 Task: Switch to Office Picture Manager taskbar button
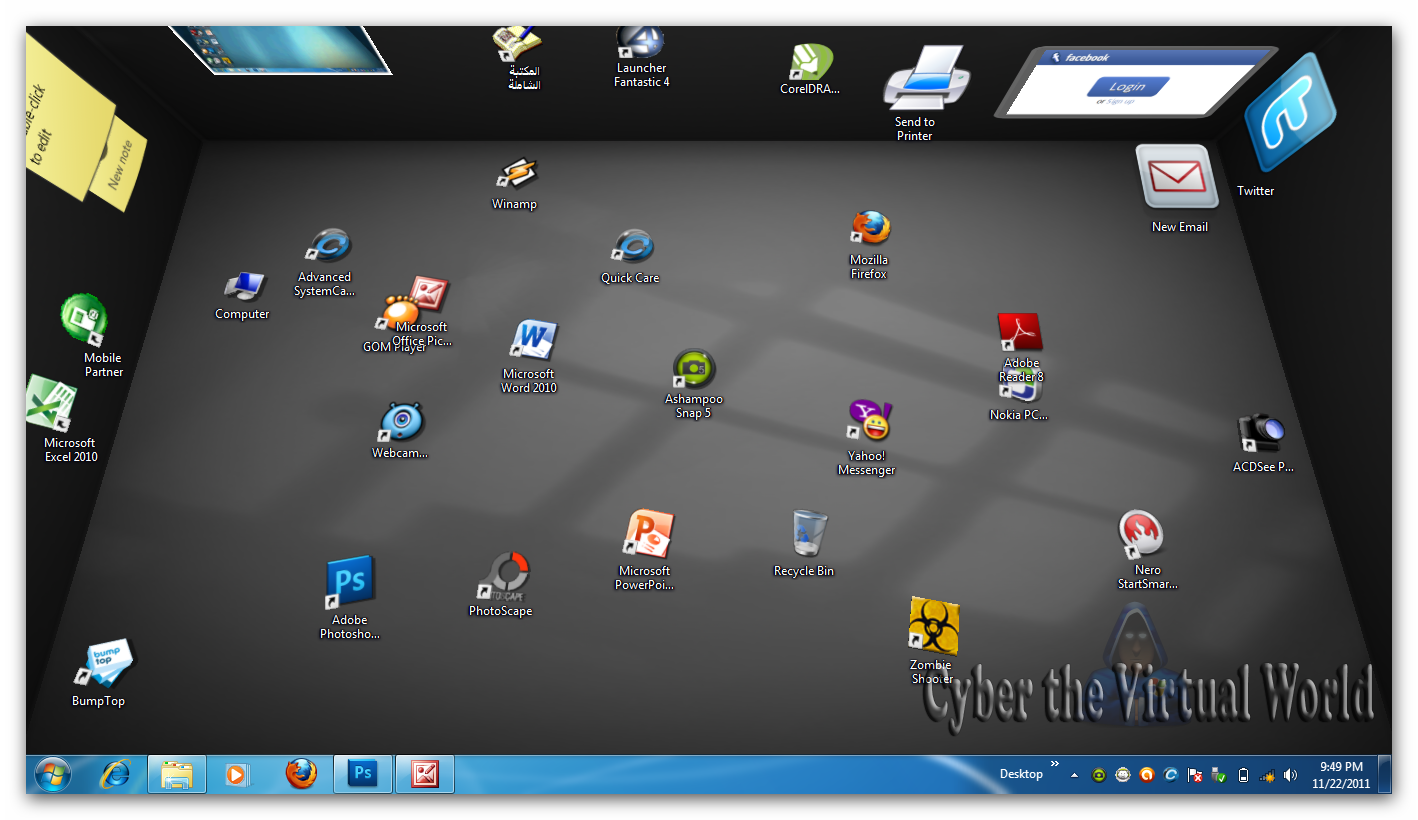coord(425,774)
